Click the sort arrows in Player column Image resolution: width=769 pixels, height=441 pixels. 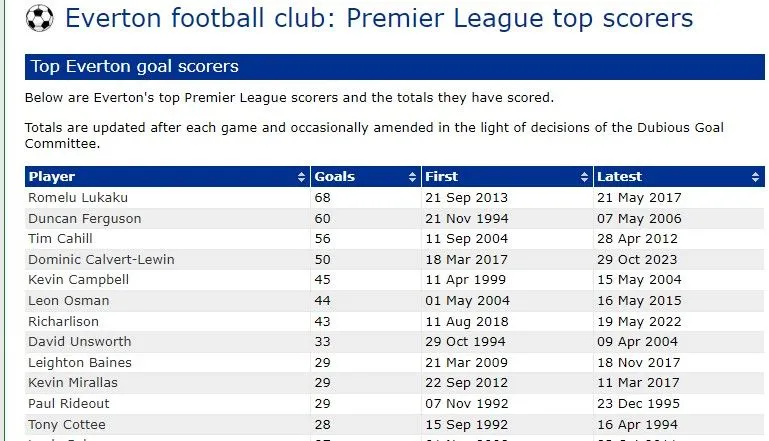[302, 177]
